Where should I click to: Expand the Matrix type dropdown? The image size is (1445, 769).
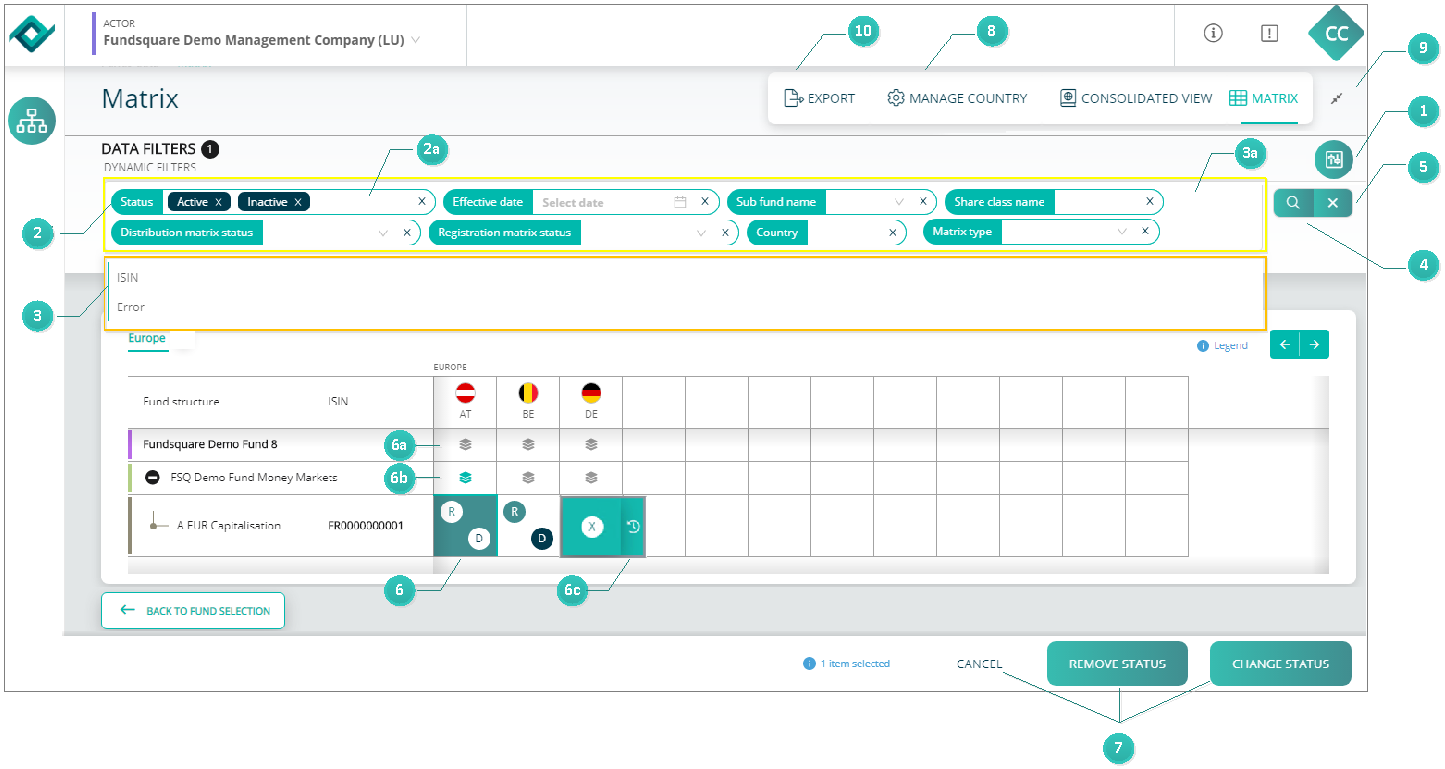tap(1122, 232)
